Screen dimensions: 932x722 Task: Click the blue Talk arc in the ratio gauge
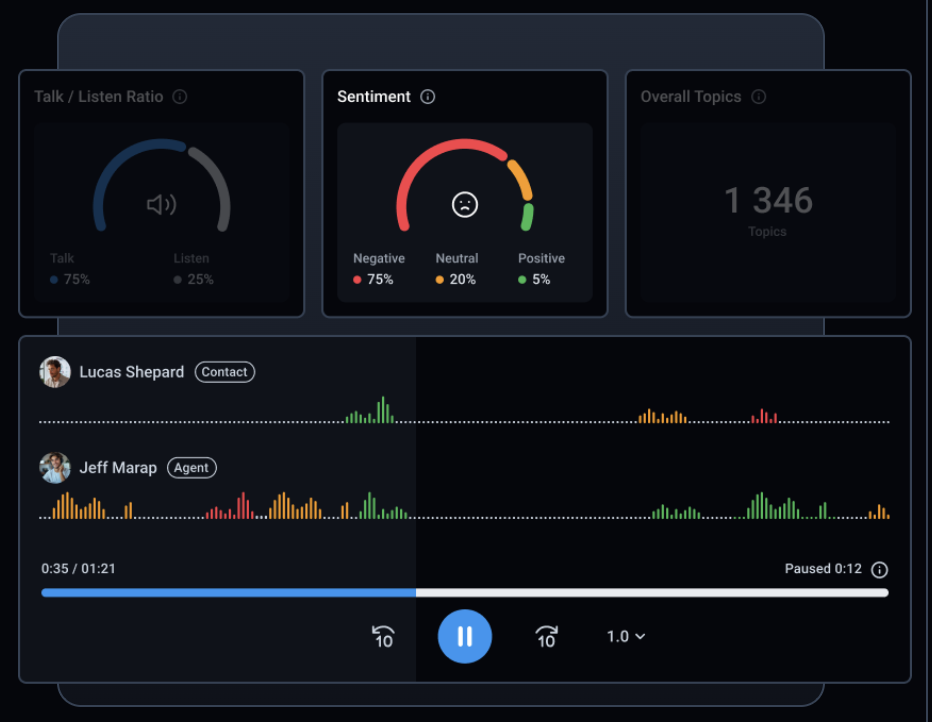tap(119, 166)
